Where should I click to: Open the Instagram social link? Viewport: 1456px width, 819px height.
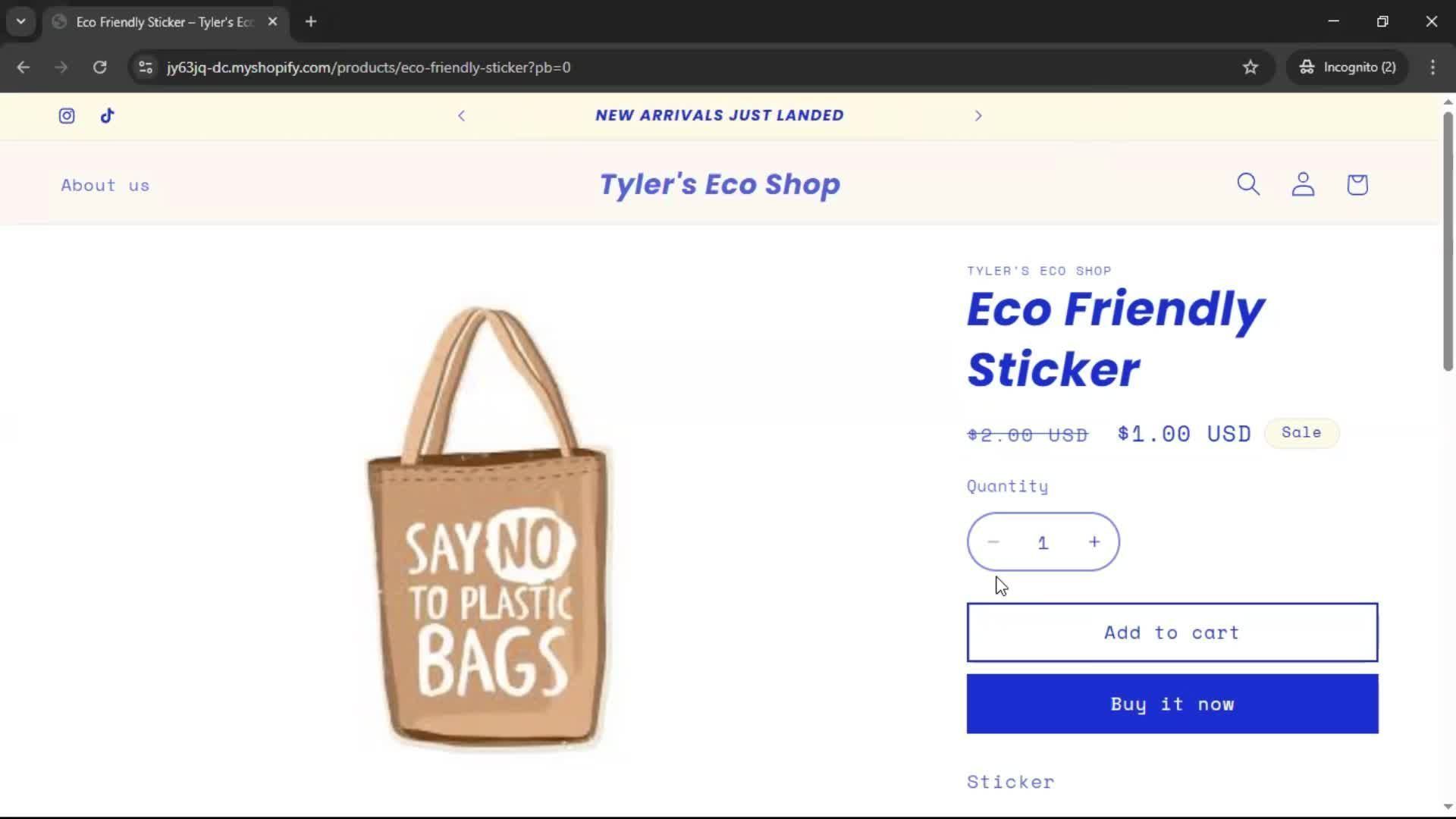point(67,115)
